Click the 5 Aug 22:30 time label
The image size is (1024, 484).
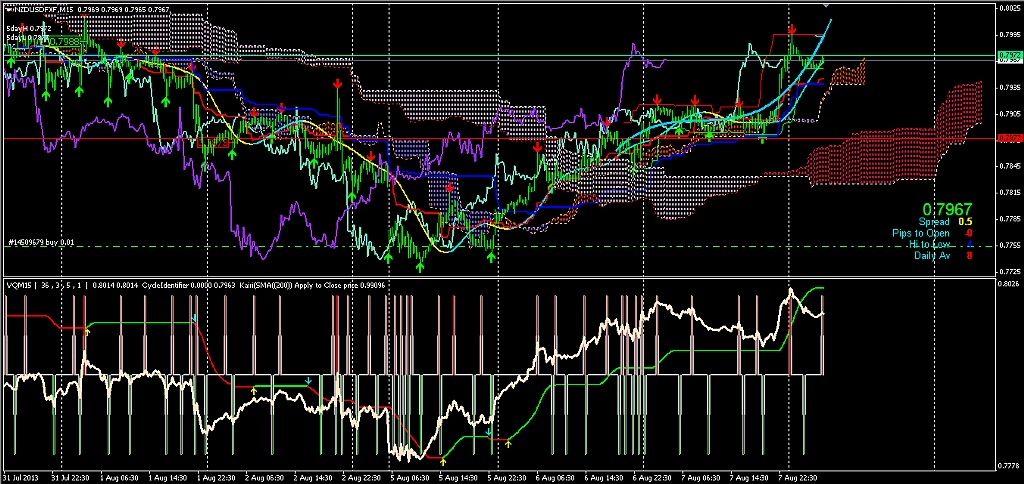506,477
